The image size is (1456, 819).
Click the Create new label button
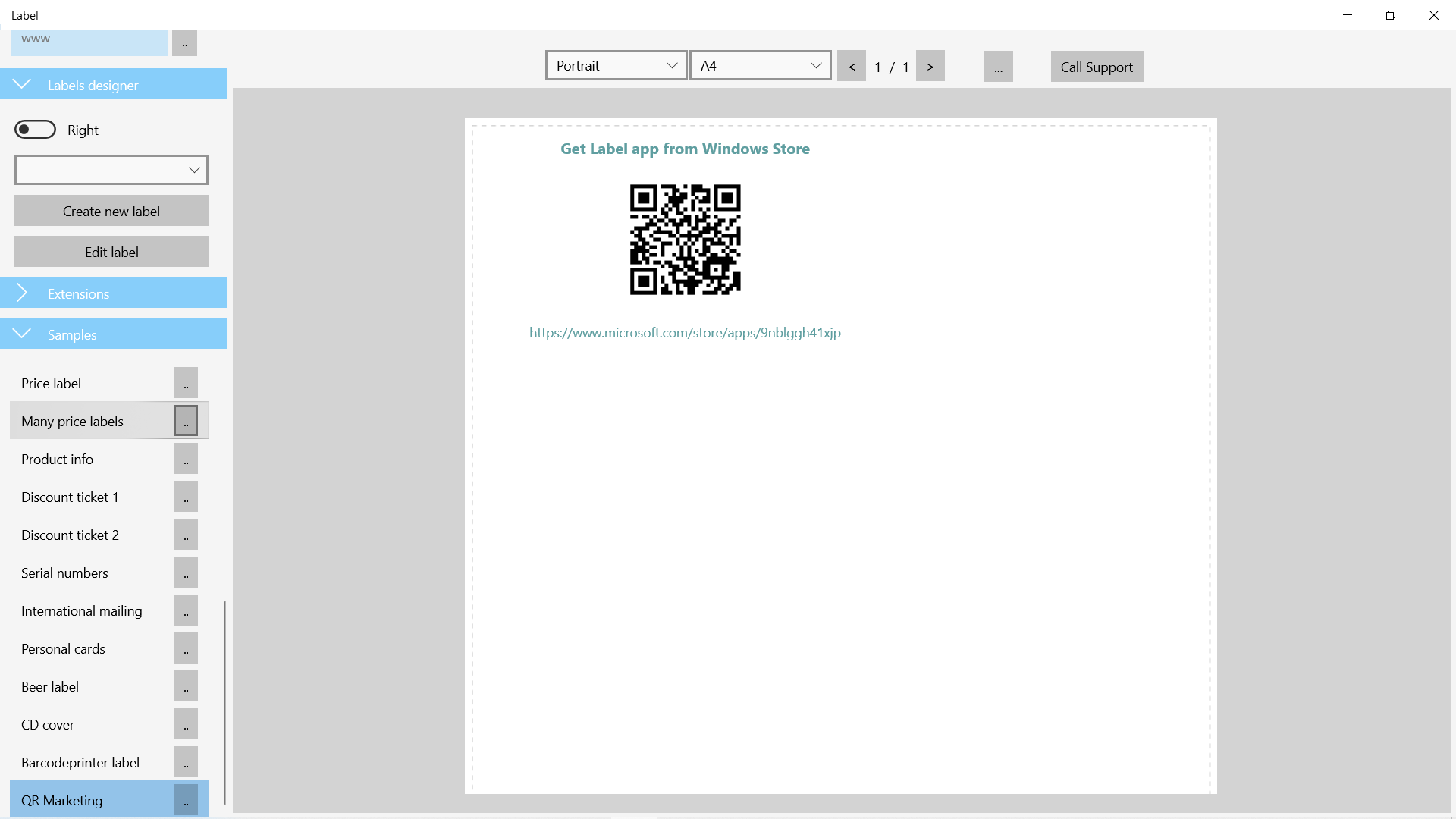(x=111, y=210)
